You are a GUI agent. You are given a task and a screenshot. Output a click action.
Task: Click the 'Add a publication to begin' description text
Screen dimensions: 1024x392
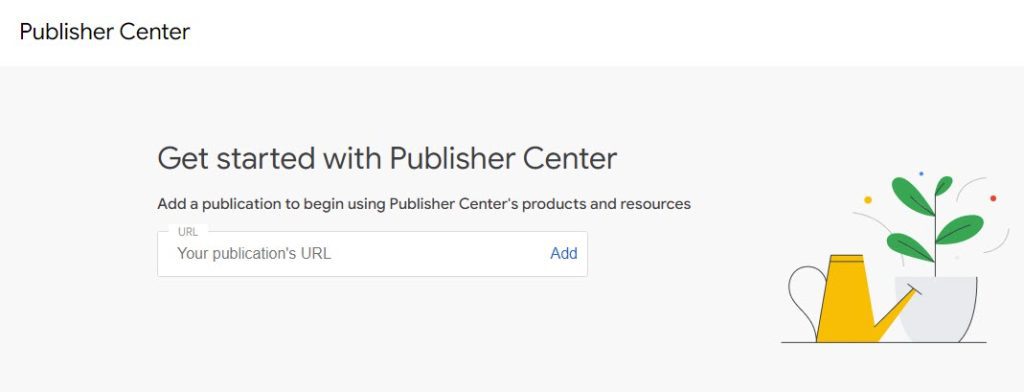pyautogui.click(x=424, y=204)
